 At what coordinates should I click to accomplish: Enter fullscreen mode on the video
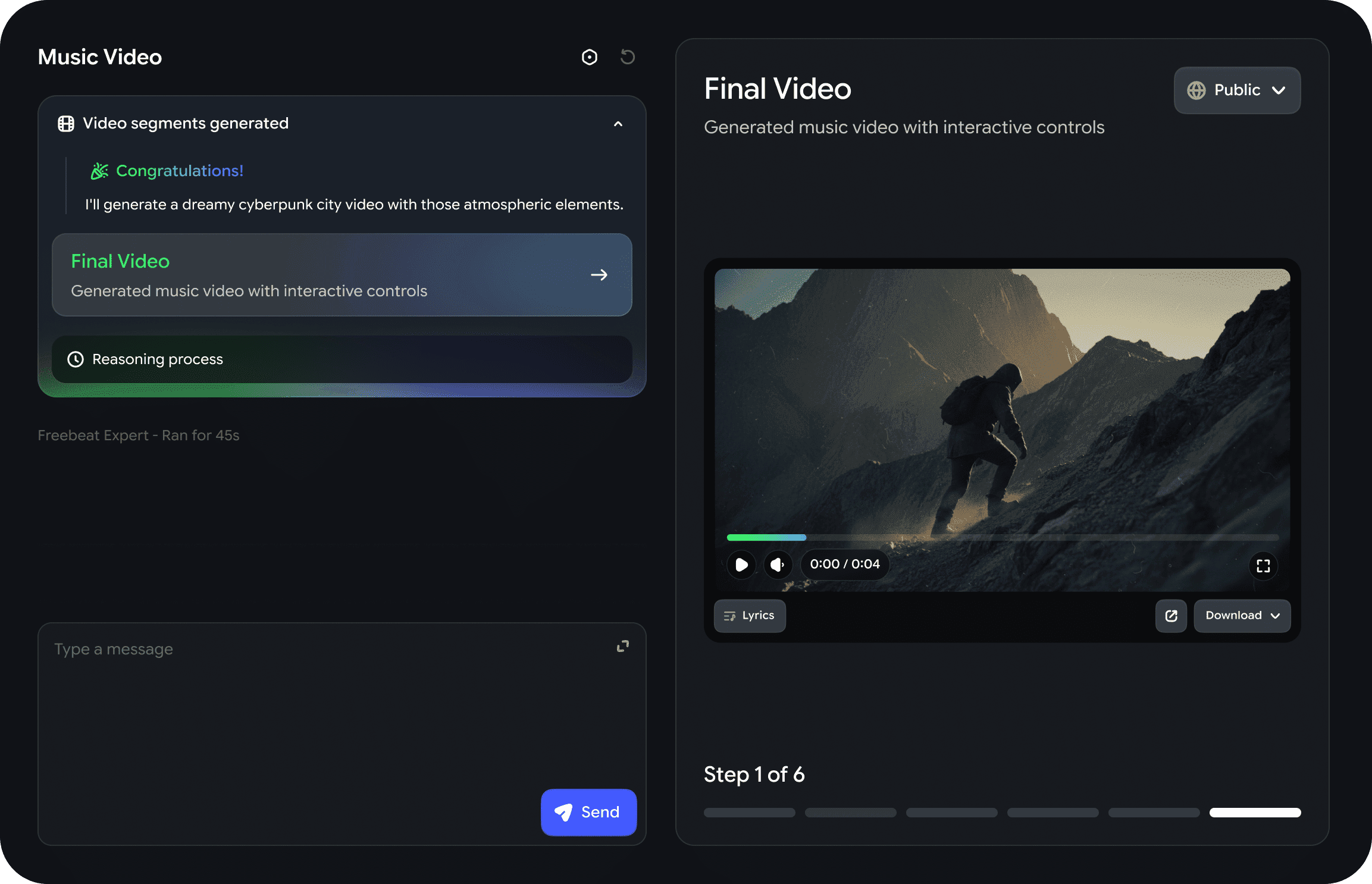point(1263,566)
